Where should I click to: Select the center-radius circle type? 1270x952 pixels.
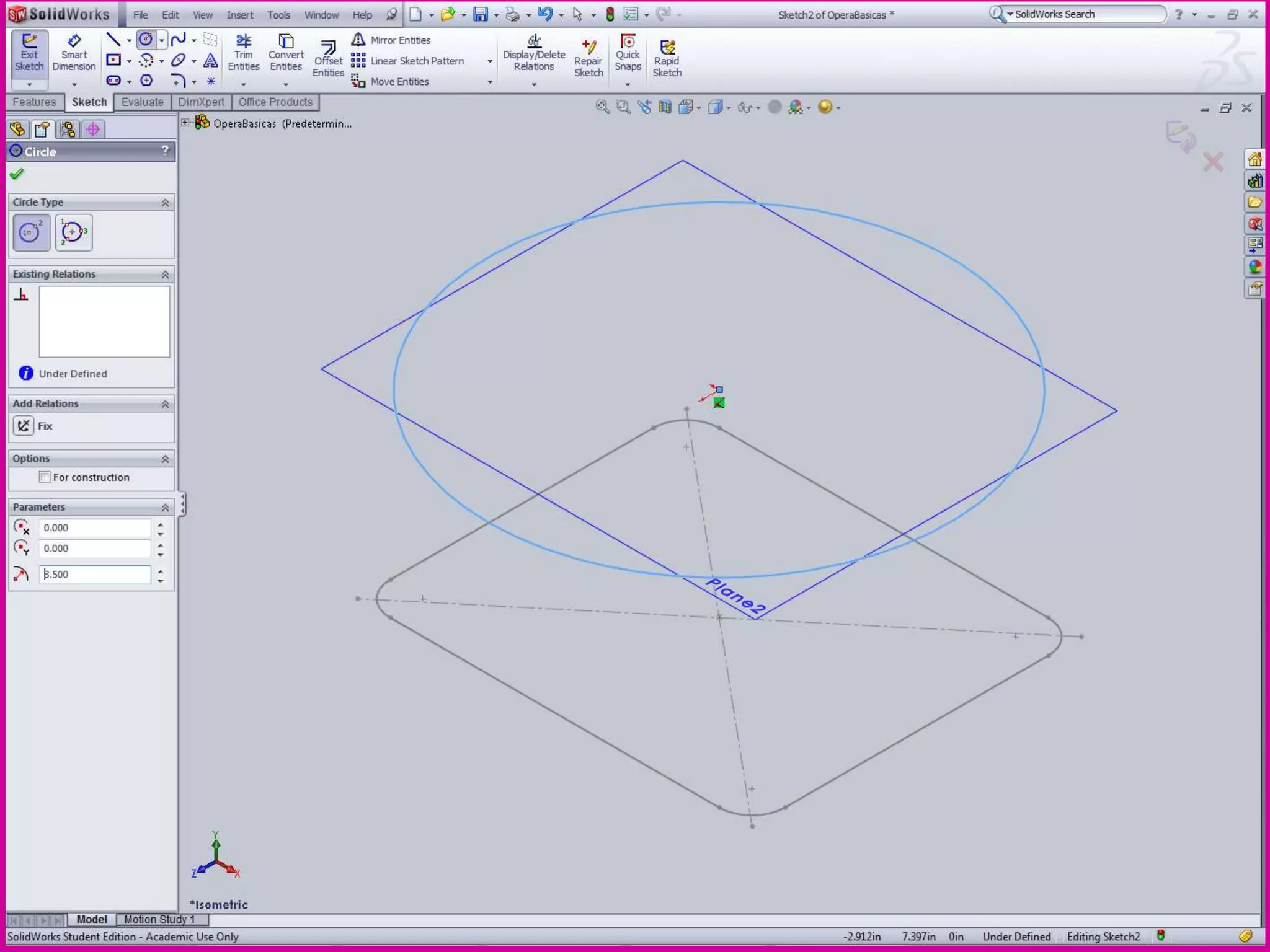point(31,232)
